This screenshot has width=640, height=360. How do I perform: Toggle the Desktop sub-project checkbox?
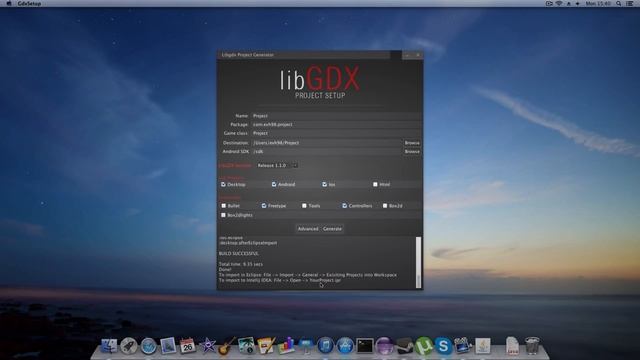point(223,184)
